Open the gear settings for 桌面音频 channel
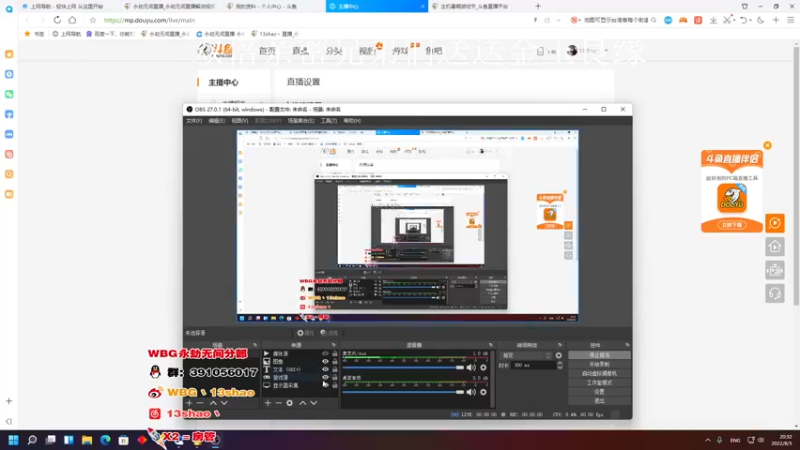This screenshot has height=450, width=800. click(483, 392)
